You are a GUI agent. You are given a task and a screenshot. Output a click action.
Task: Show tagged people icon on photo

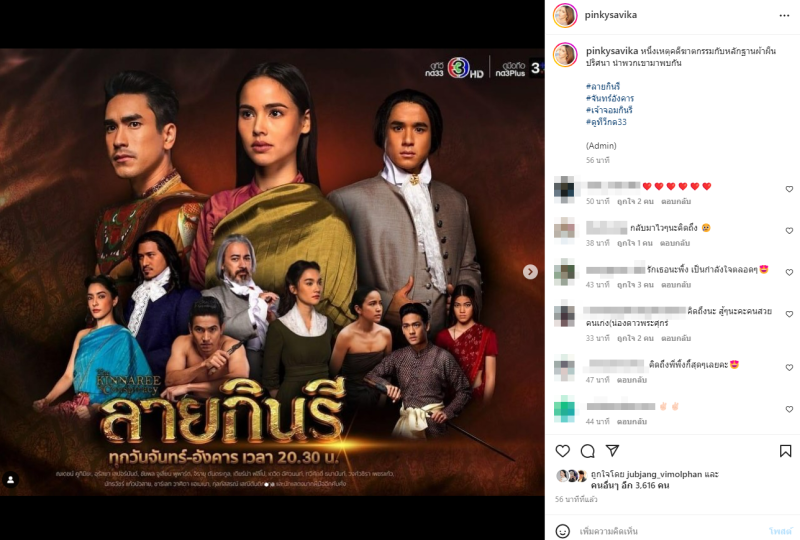pos(11,479)
